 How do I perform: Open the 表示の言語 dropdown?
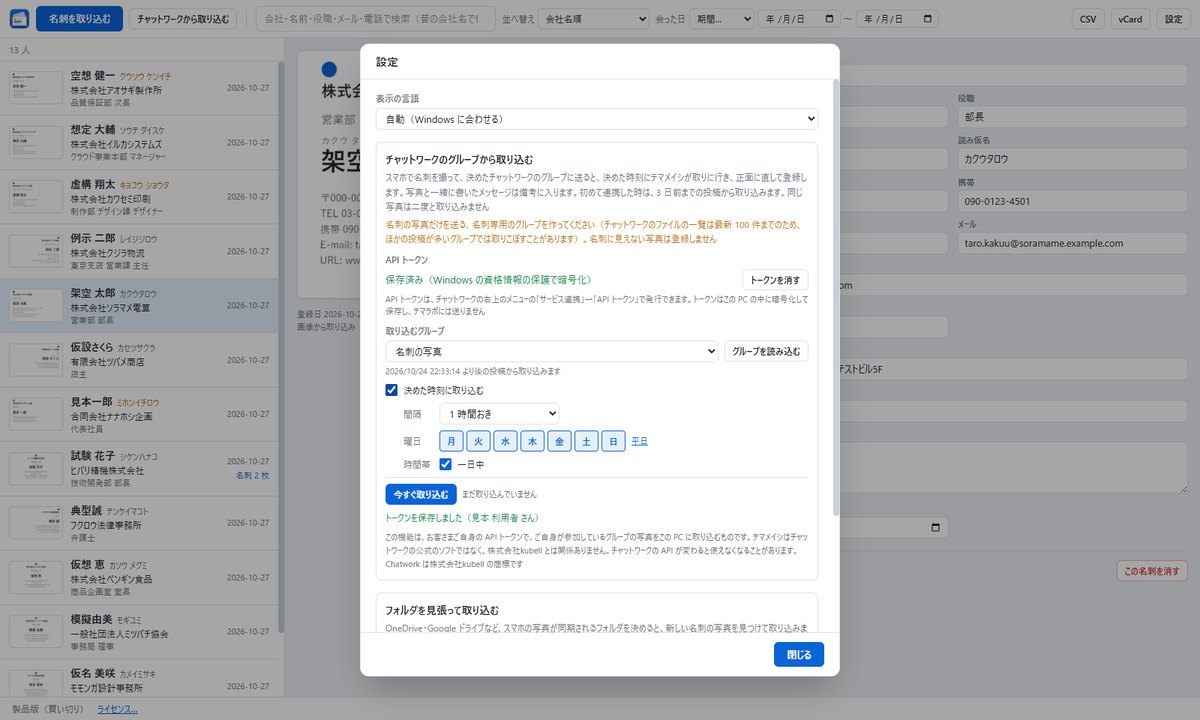[x=597, y=119]
